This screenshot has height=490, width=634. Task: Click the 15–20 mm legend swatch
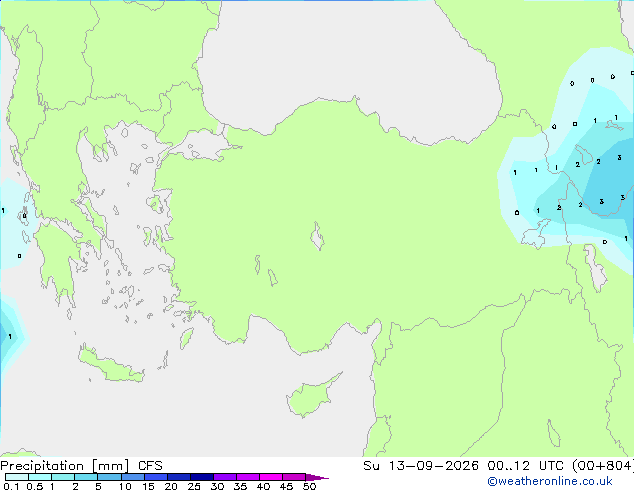[155, 477]
